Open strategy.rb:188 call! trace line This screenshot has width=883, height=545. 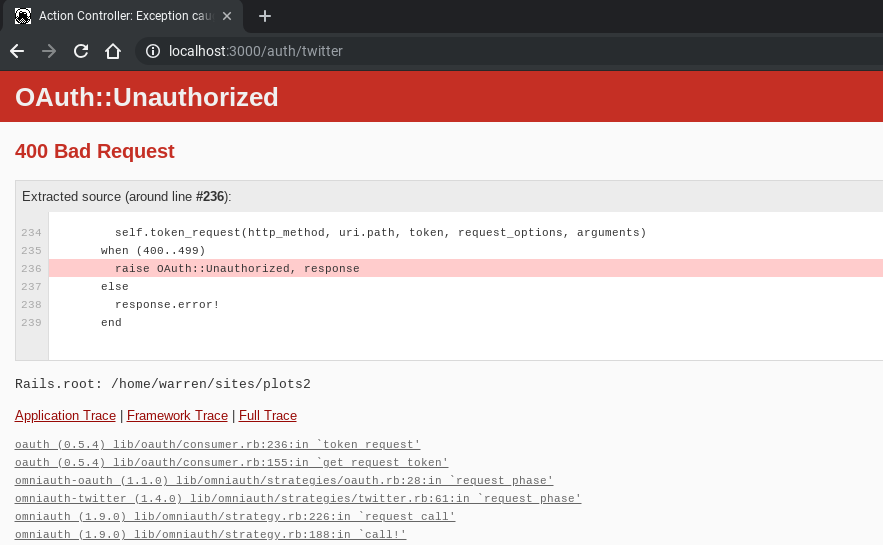(211, 534)
